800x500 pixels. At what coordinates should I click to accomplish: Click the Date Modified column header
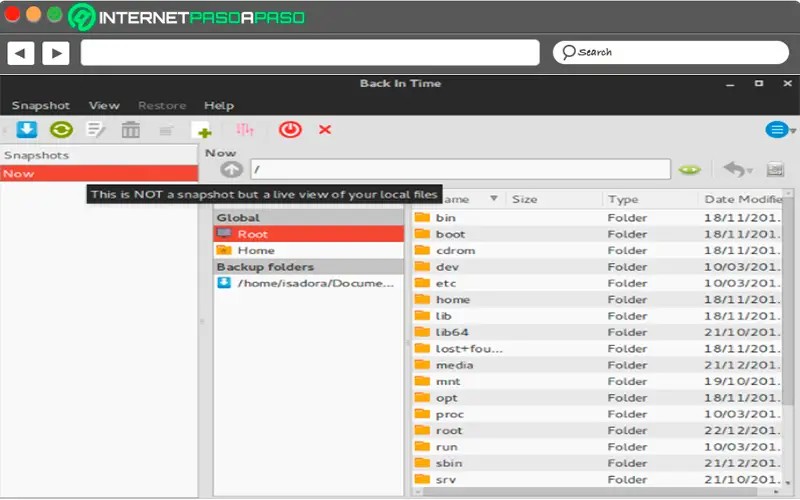tap(740, 199)
